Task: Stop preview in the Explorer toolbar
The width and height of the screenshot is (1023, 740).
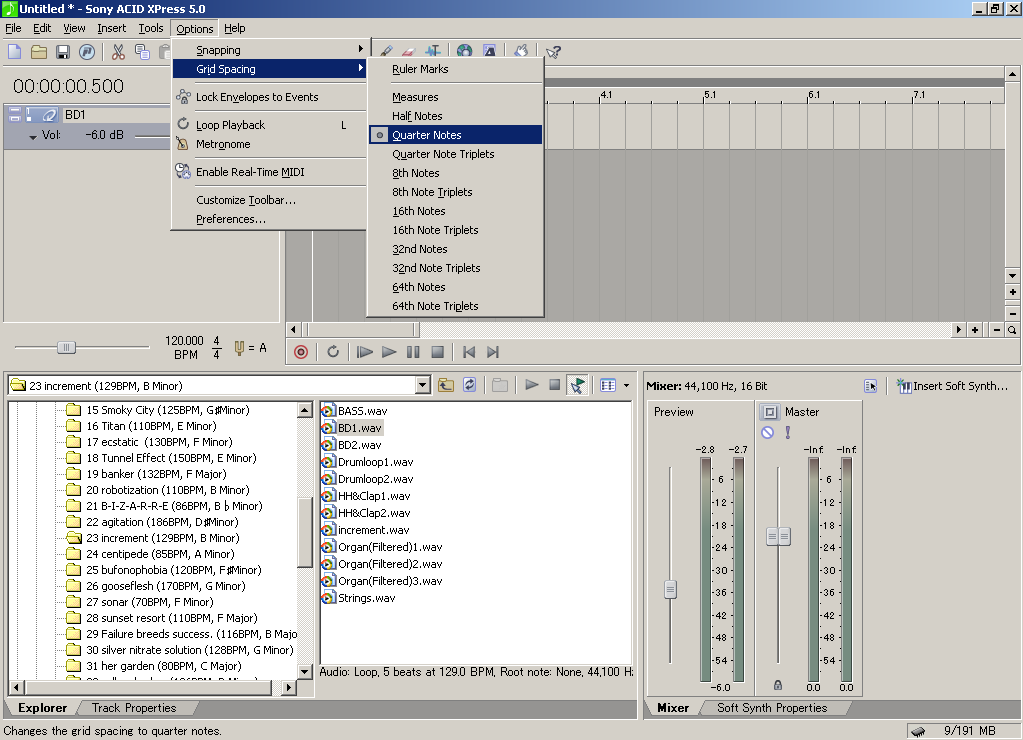Action: coord(555,385)
